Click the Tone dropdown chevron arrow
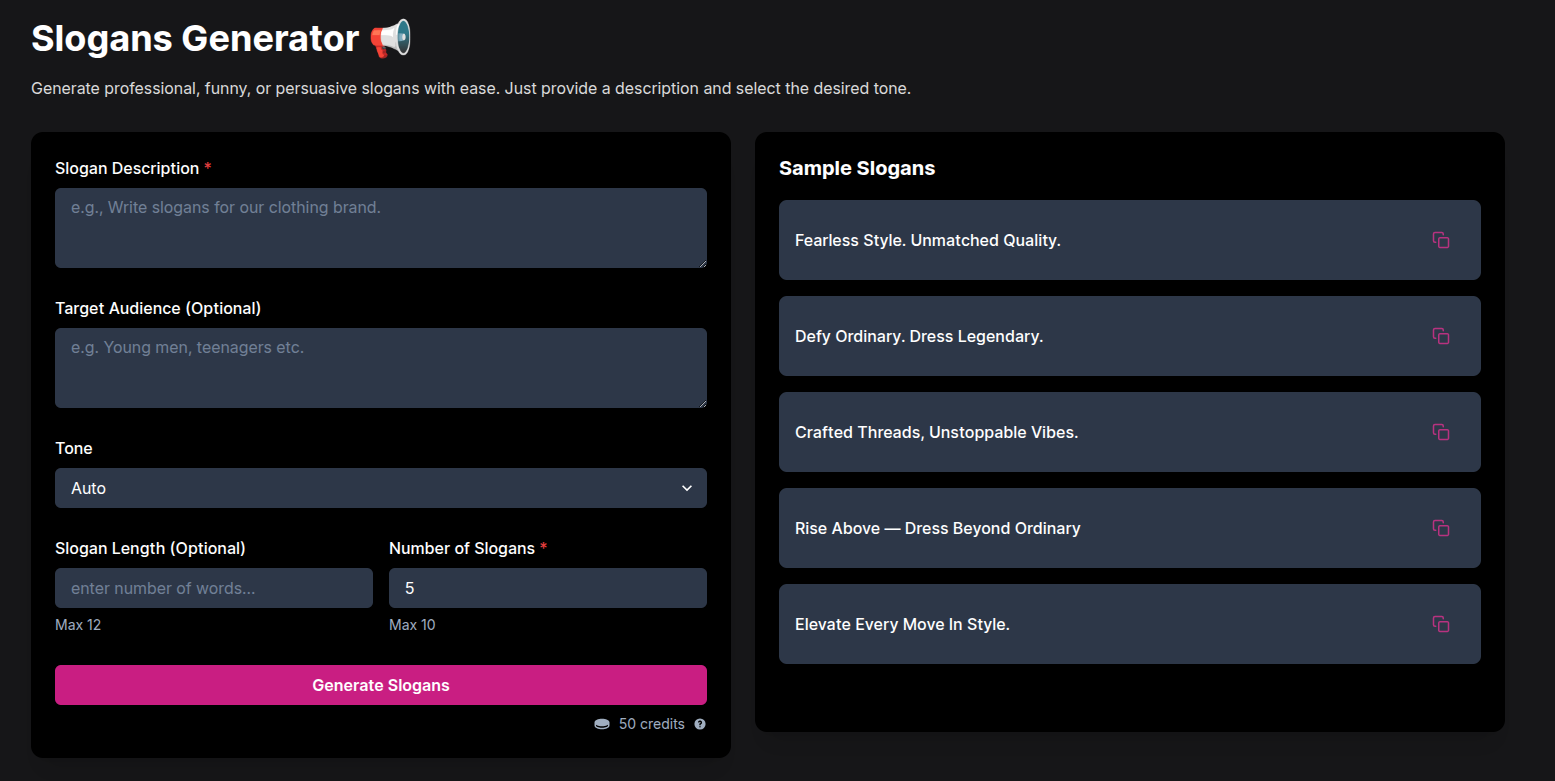 click(687, 488)
